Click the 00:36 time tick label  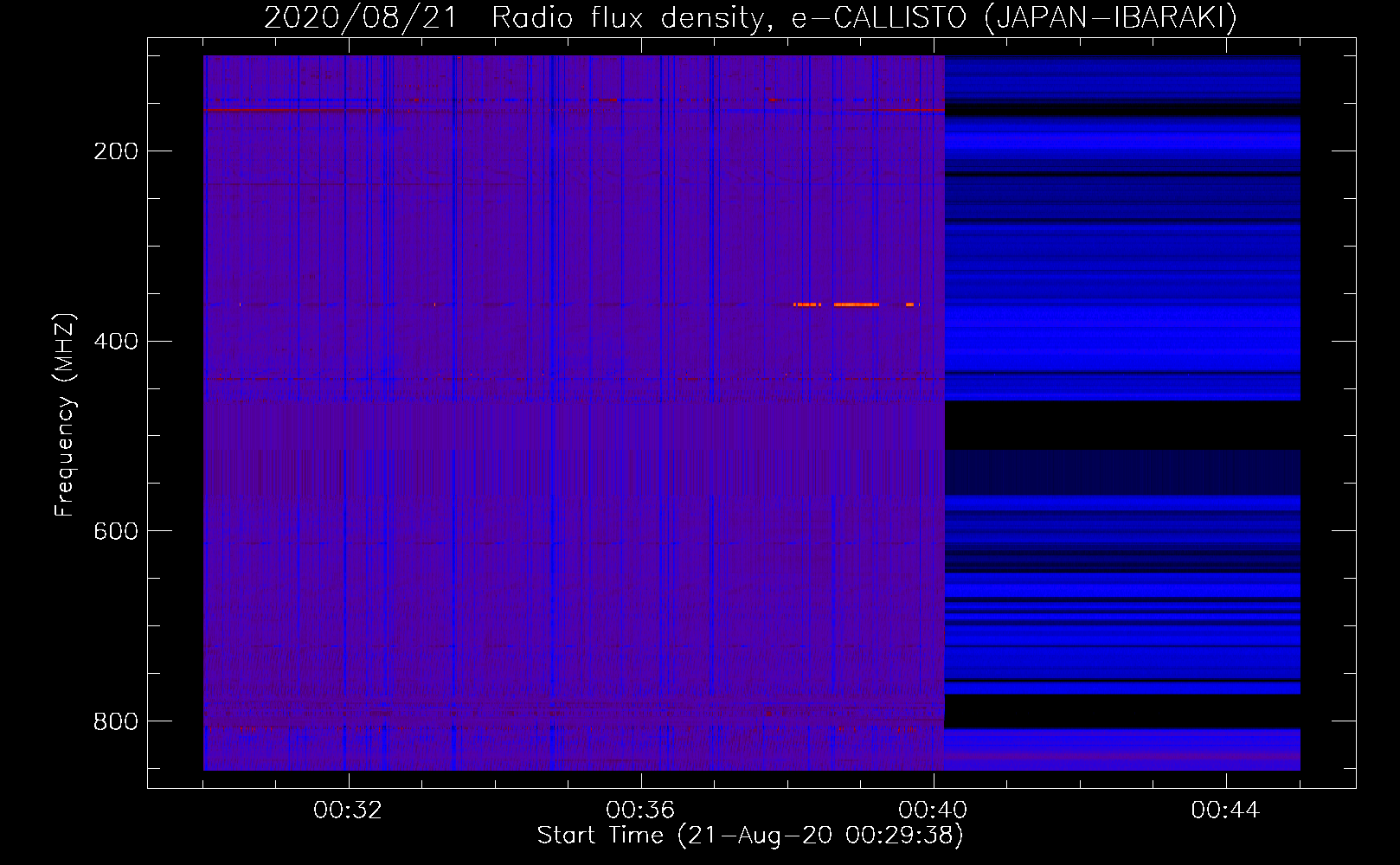tap(640, 811)
